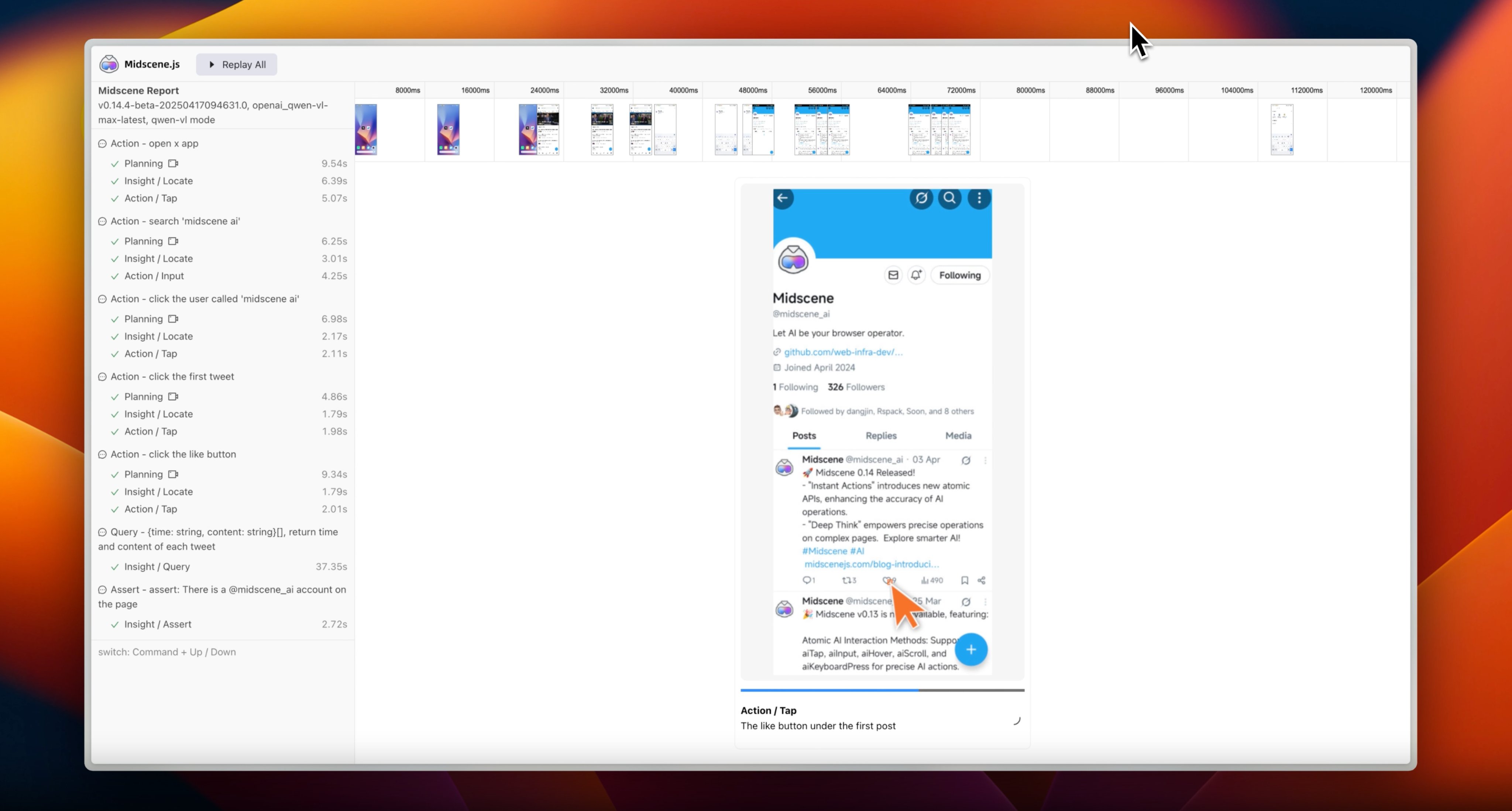Click avatar beside the 03 Apr post

click(x=784, y=468)
